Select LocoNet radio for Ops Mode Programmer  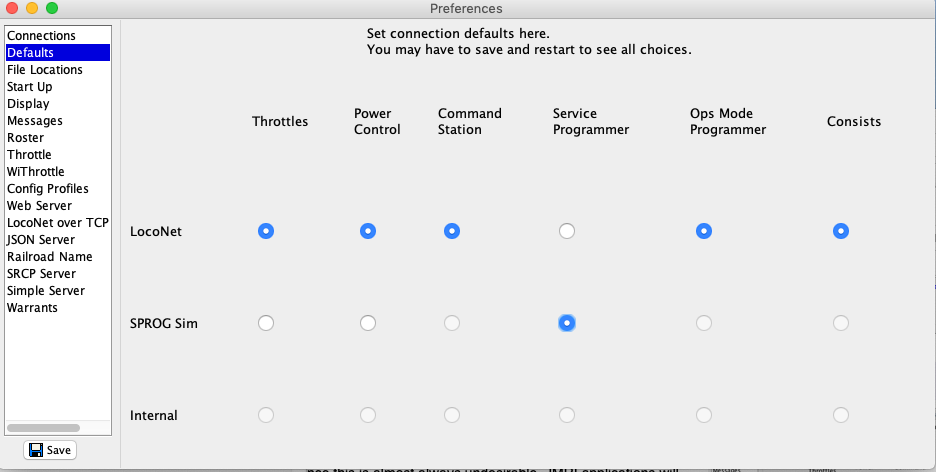pos(704,231)
